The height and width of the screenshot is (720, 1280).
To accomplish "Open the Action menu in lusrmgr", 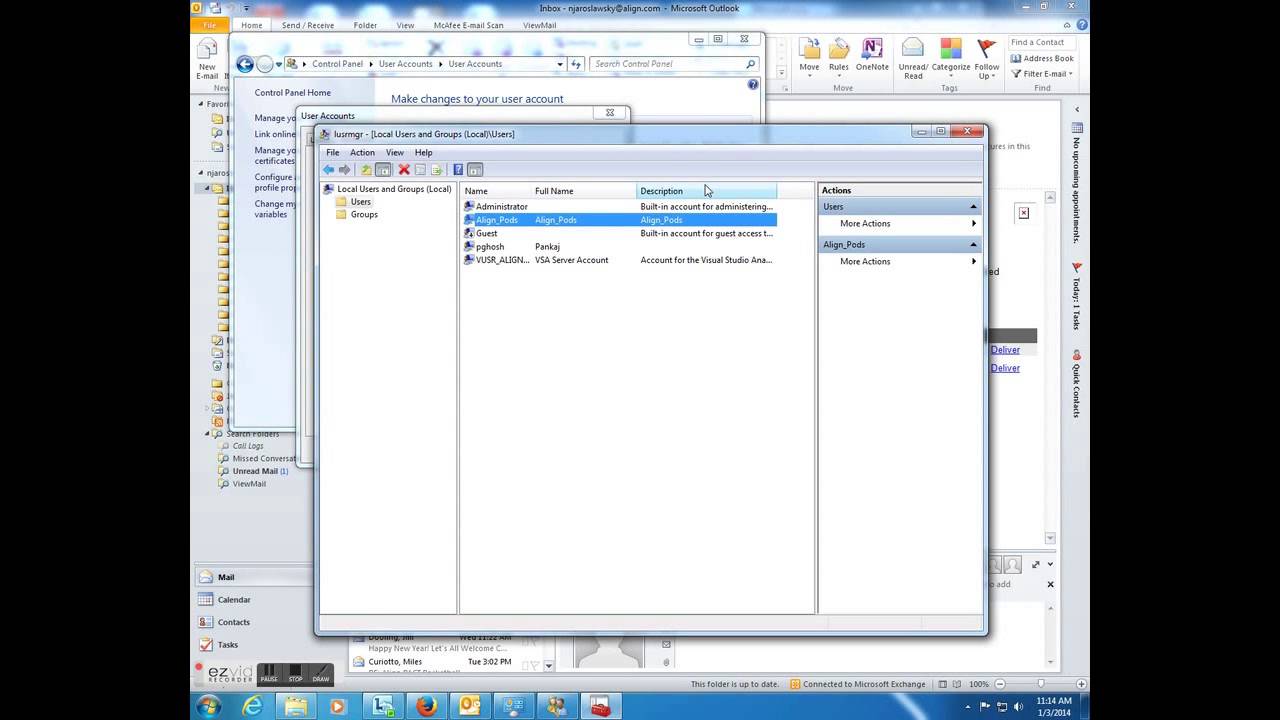I will (362, 153).
